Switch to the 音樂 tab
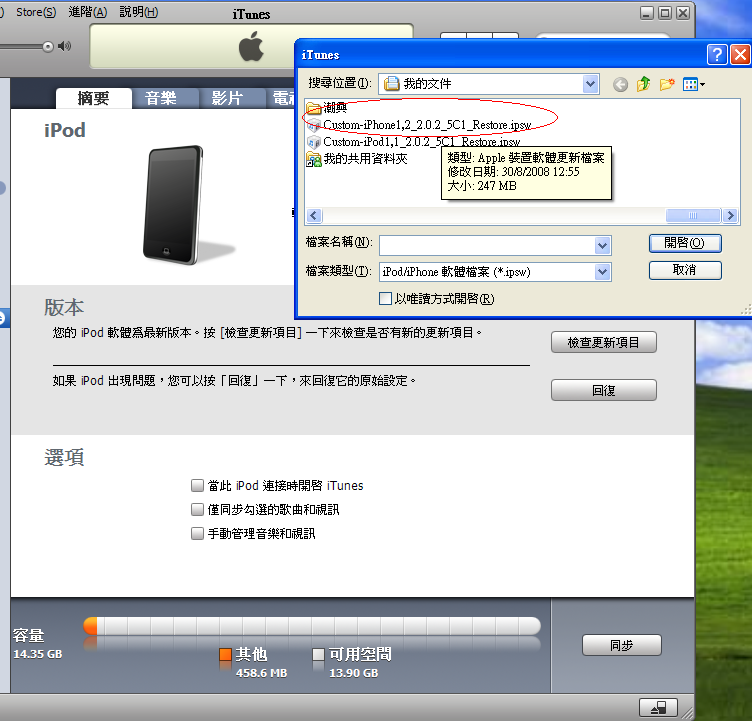 pyautogui.click(x=160, y=98)
